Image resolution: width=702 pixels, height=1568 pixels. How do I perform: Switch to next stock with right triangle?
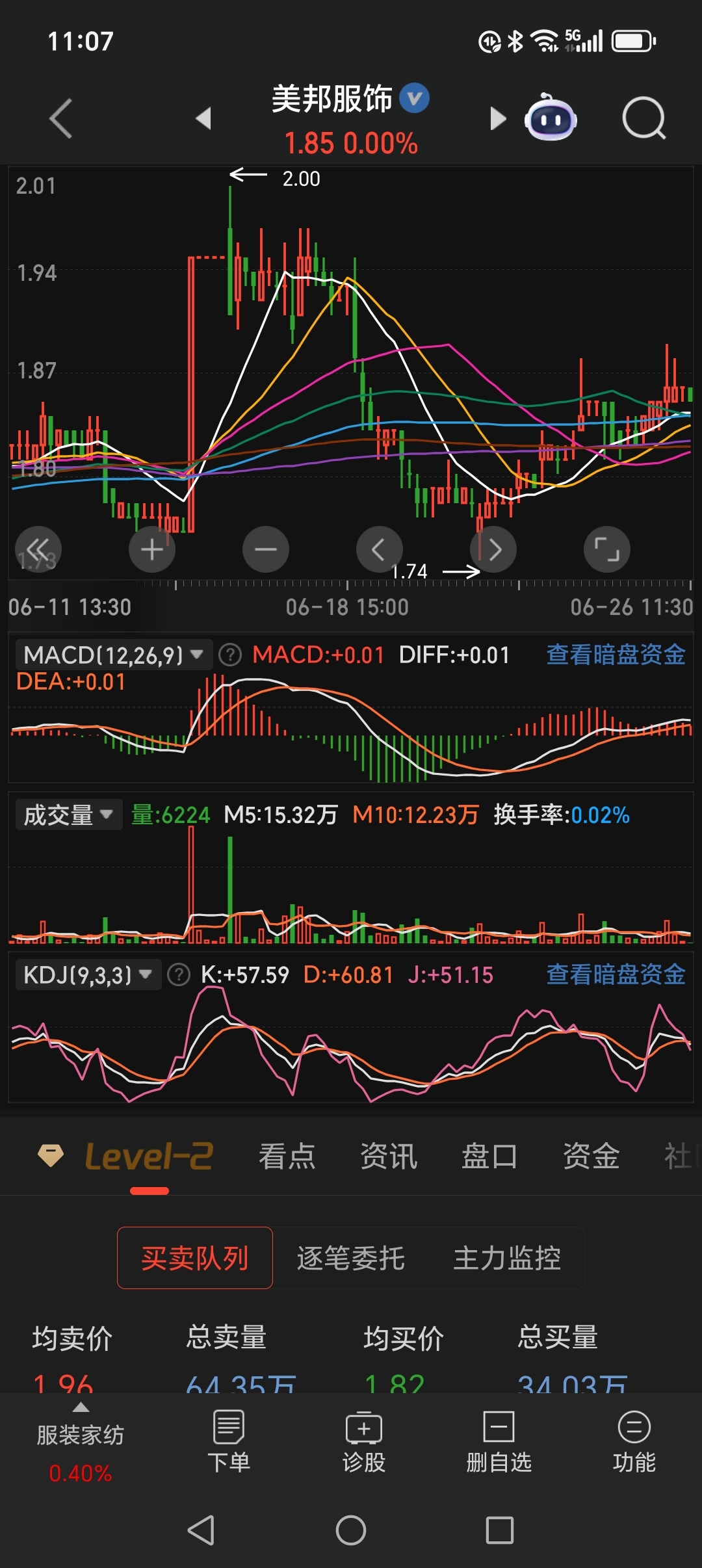click(498, 118)
